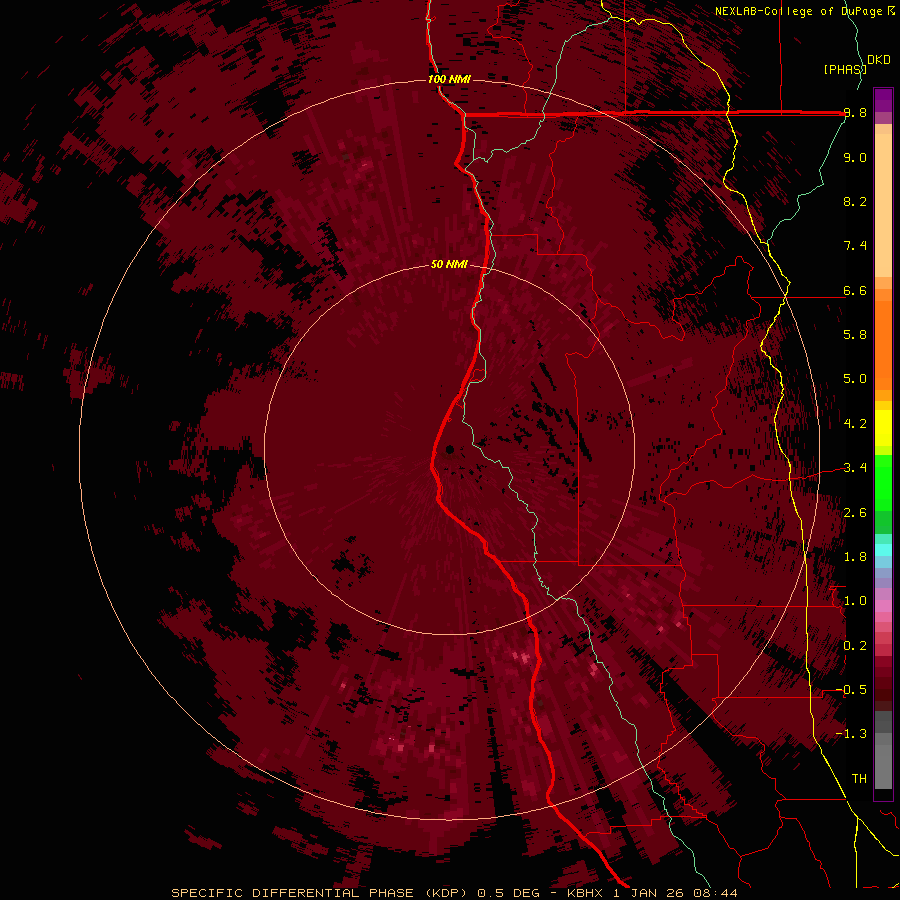
Task: Click the 1.0 value on the color scale
Action: (x=855, y=601)
